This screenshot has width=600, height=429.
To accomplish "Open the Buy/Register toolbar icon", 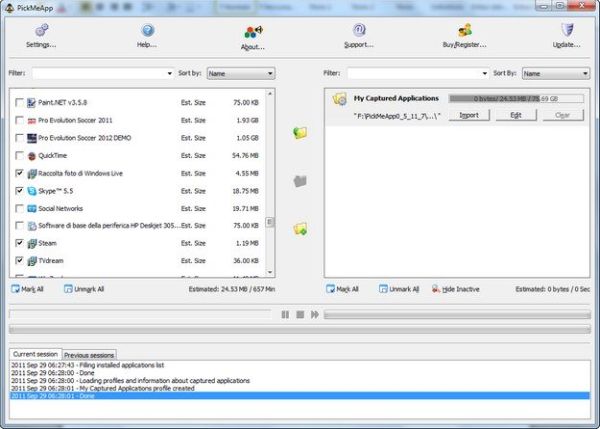I will click(465, 30).
